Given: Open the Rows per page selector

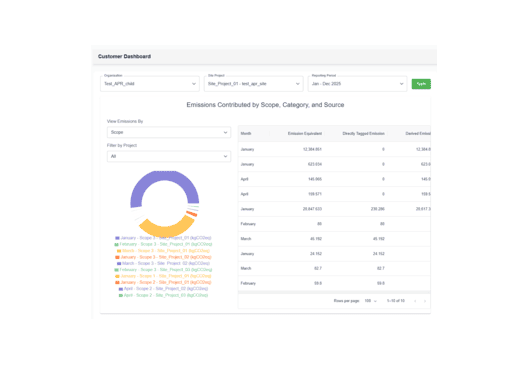Looking at the screenshot, I should tap(371, 301).
